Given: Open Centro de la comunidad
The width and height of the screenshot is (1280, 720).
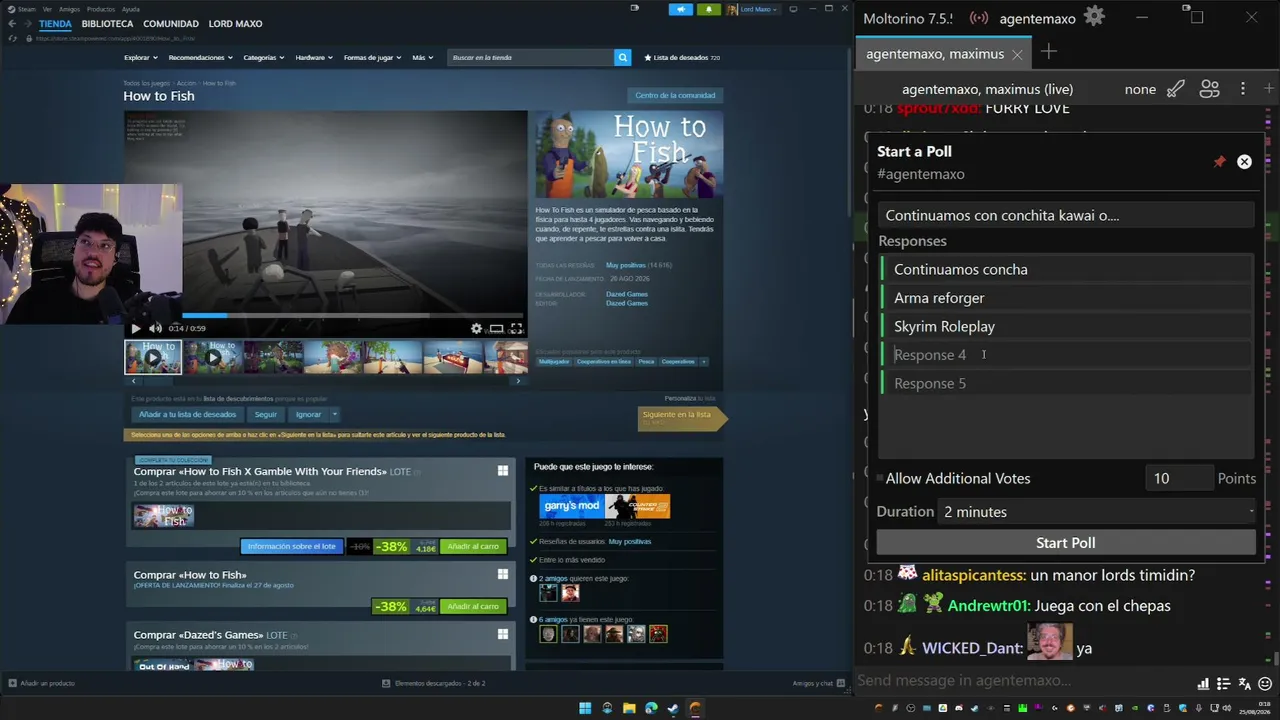Looking at the screenshot, I should click(675, 95).
